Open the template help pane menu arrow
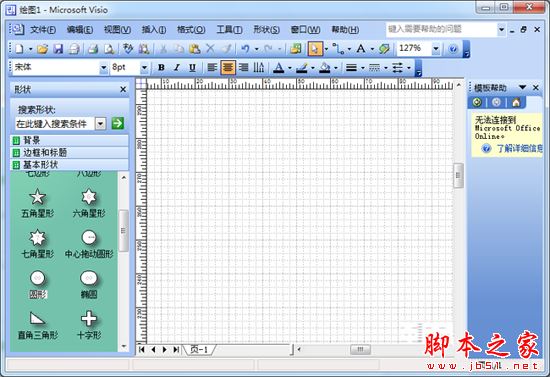Viewport: 550px width, 377px height. tap(522, 87)
